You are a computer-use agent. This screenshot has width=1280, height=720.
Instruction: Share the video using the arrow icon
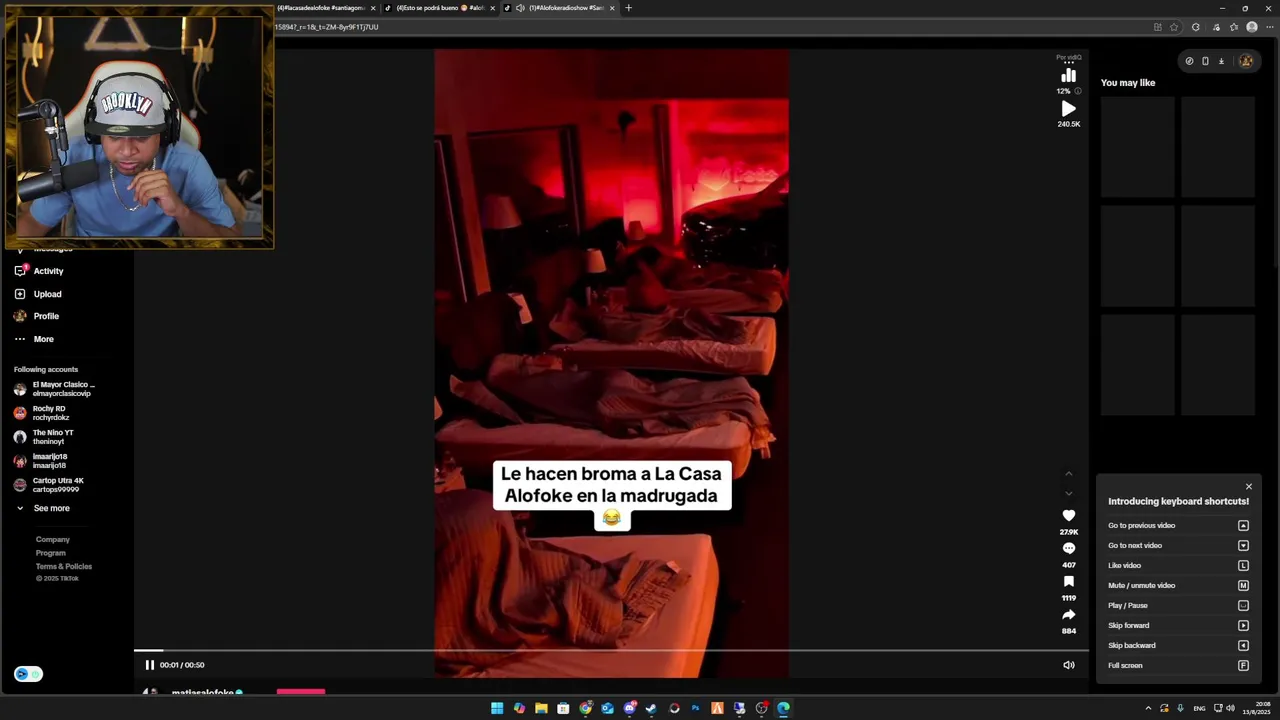1068,615
